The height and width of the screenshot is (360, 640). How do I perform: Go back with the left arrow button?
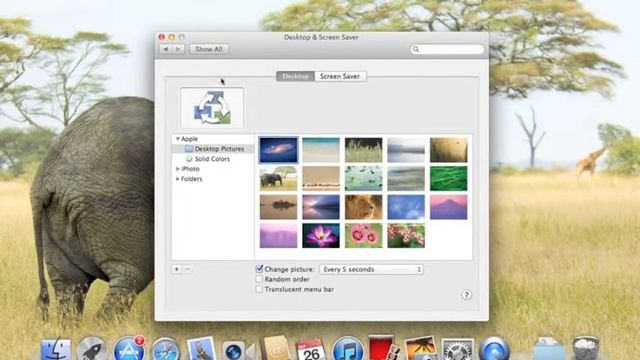coord(166,49)
